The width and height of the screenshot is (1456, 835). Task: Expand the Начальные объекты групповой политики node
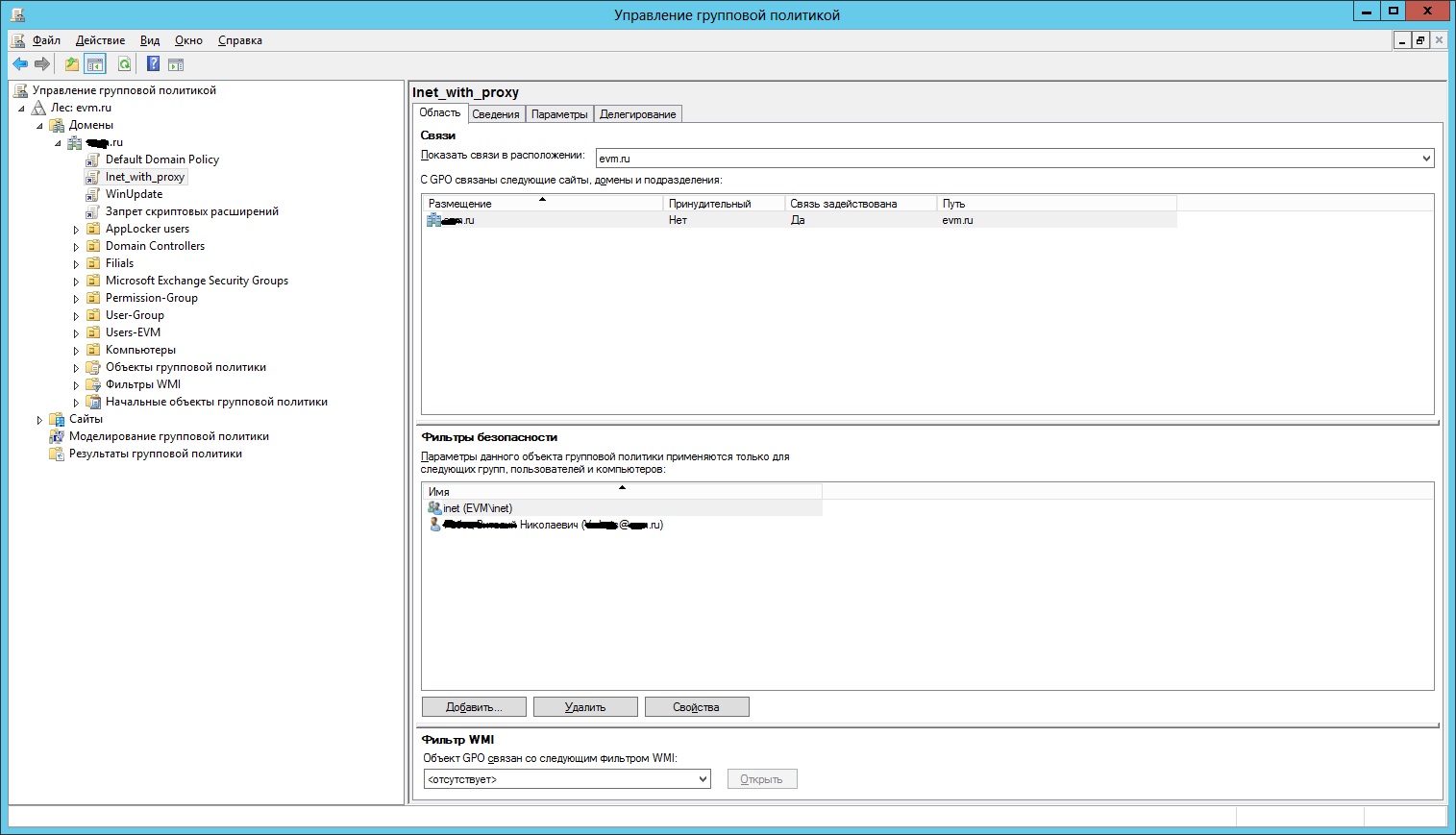coord(76,403)
